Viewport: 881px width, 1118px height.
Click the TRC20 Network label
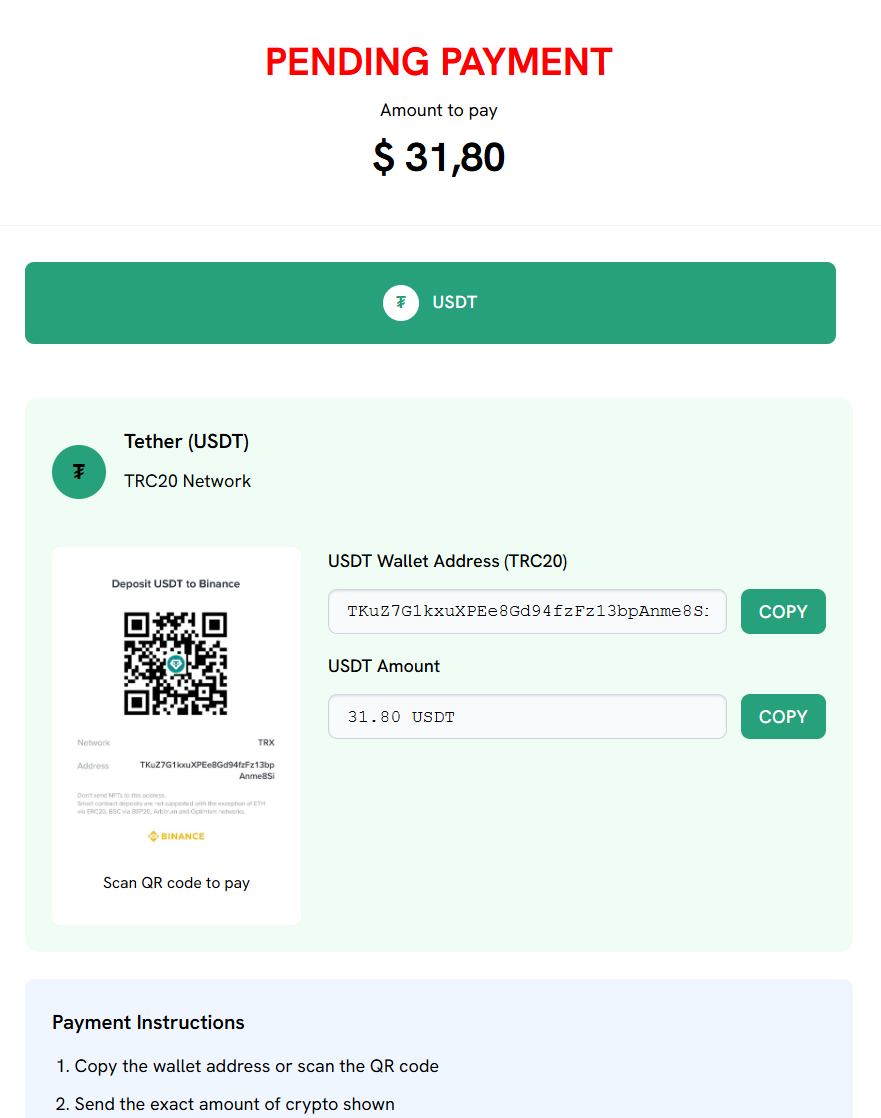tap(188, 481)
